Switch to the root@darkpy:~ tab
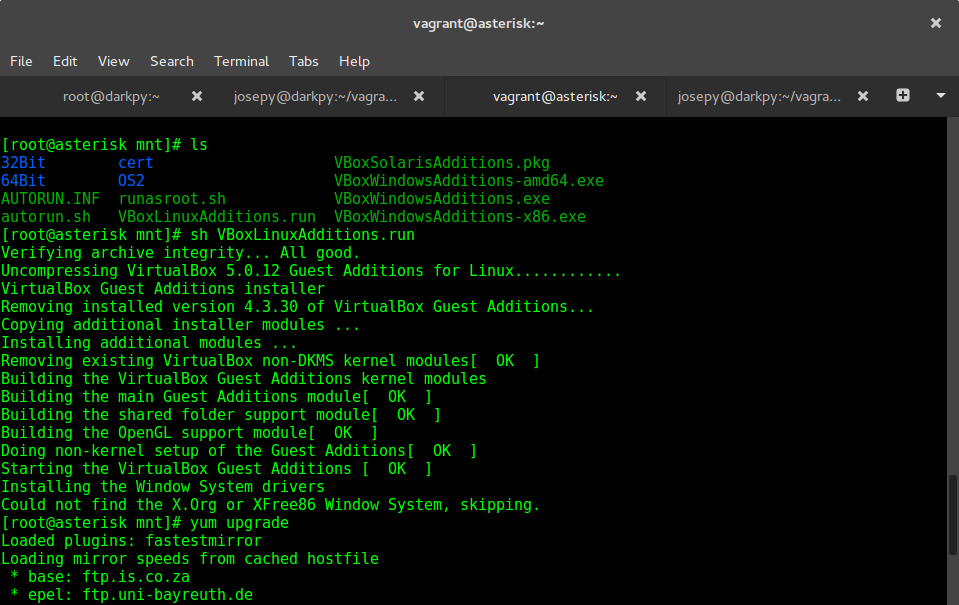959x605 pixels. [111, 96]
